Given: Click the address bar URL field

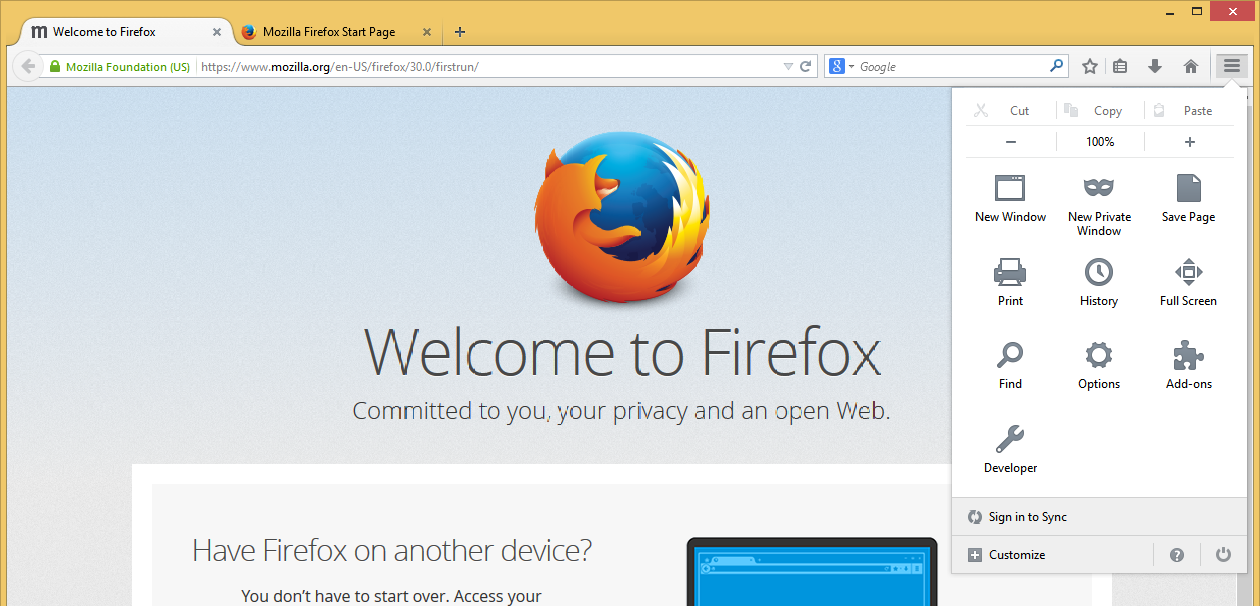Looking at the screenshot, I should click(x=488, y=67).
